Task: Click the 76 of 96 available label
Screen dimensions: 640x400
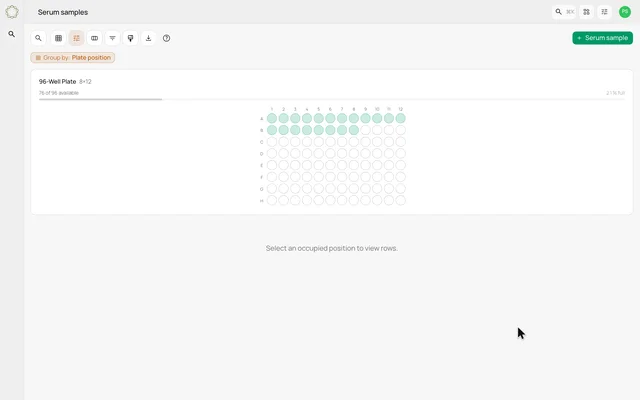Action: (x=59, y=93)
